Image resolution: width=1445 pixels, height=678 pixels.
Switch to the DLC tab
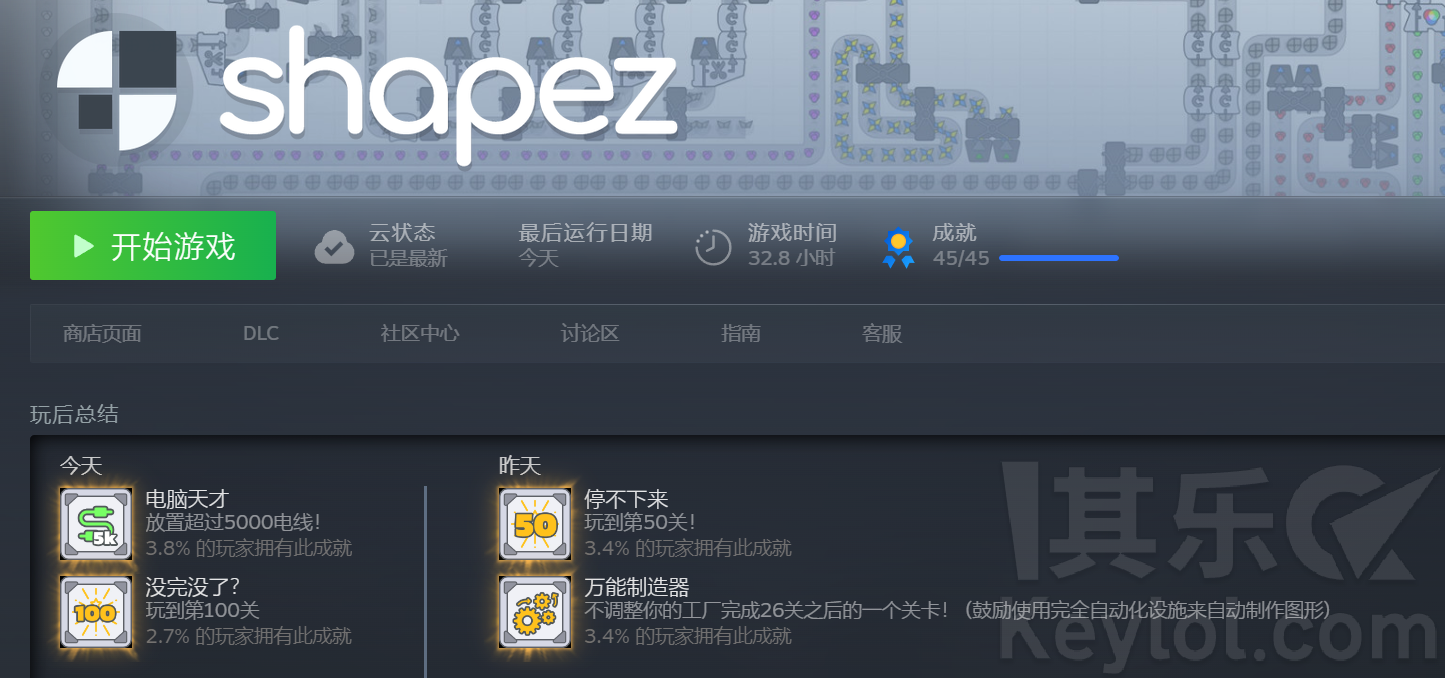[x=261, y=334]
